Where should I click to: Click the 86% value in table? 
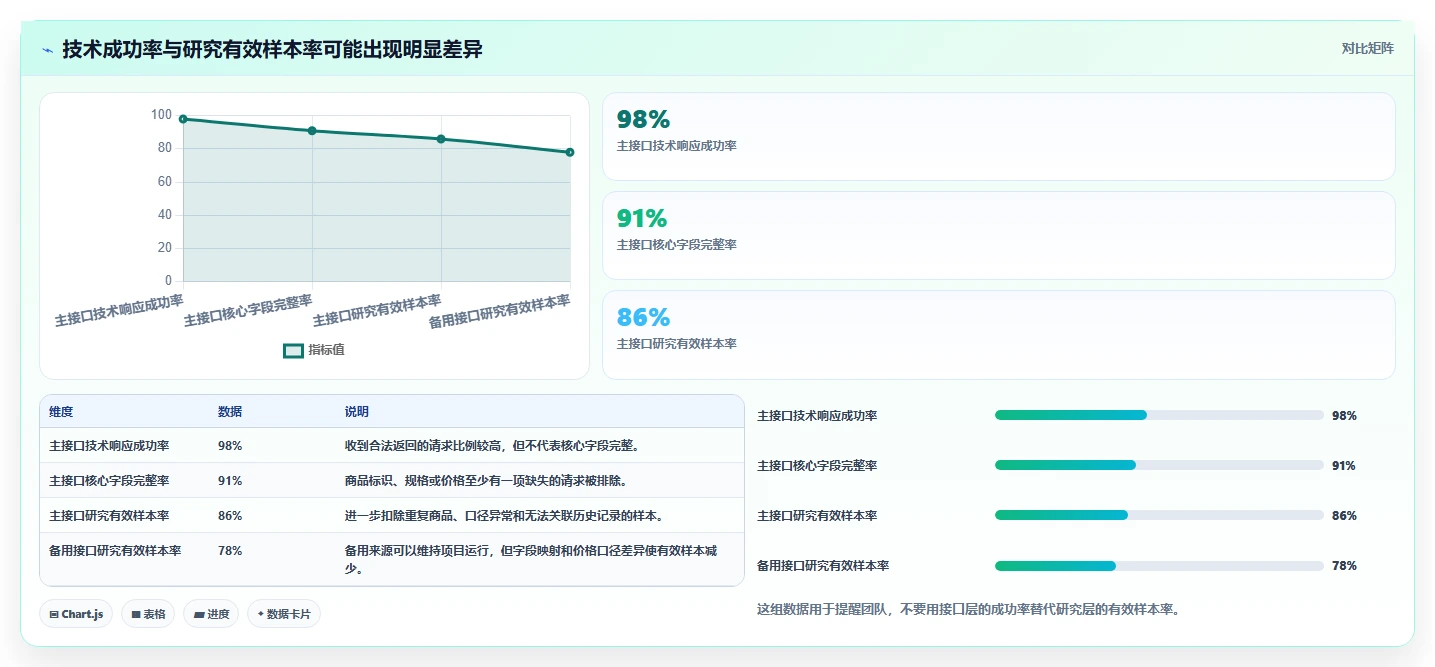(x=230, y=516)
